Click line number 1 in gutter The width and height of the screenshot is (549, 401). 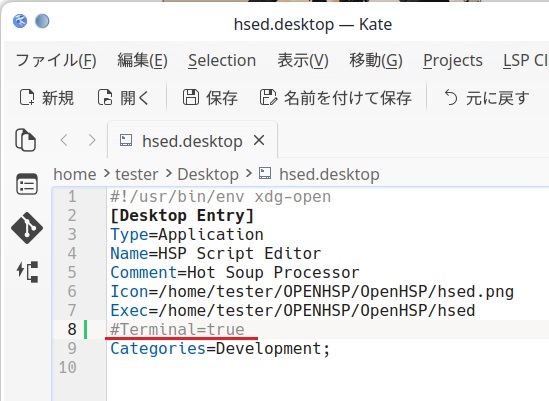pyautogui.click(x=72, y=196)
